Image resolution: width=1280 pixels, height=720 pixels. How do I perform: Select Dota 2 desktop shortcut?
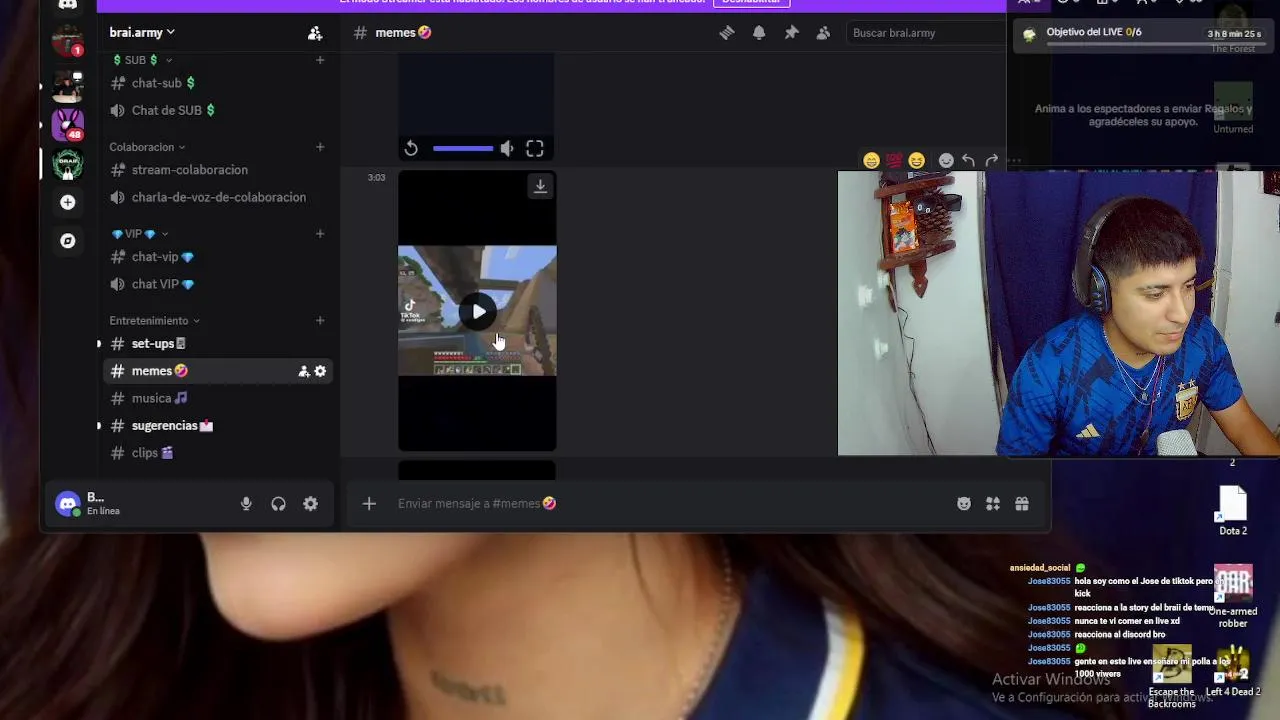[1233, 511]
